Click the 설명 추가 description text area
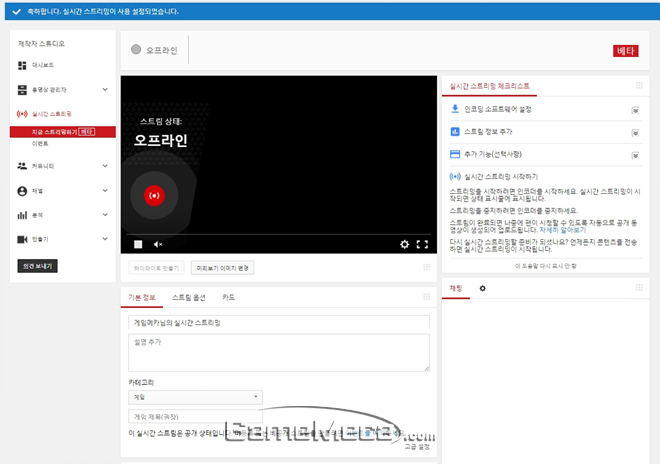The height and width of the screenshot is (464, 660). click(278, 352)
